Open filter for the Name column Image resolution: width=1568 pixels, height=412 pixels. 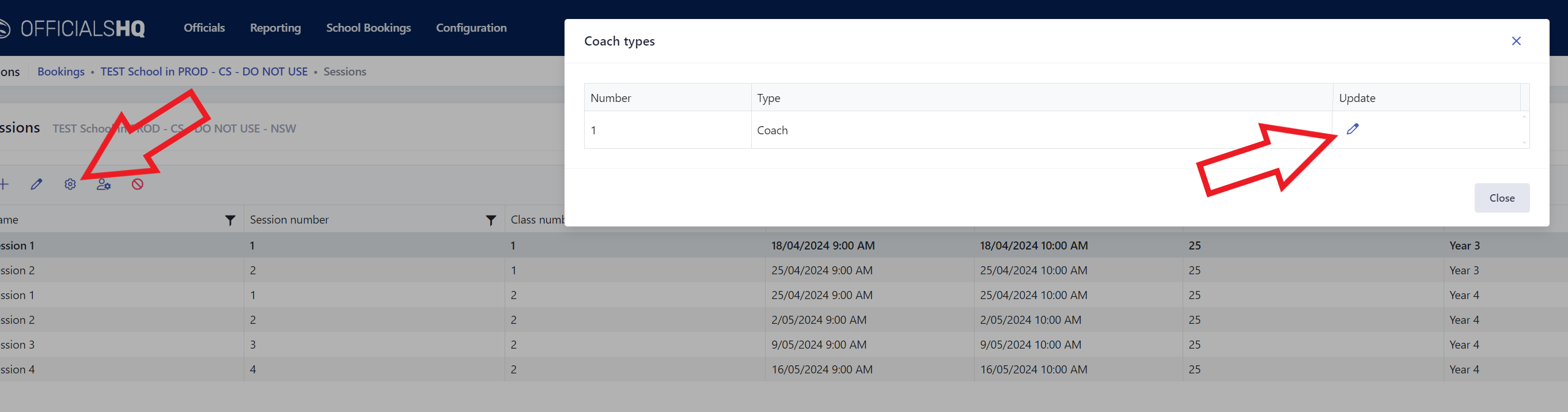[230, 220]
